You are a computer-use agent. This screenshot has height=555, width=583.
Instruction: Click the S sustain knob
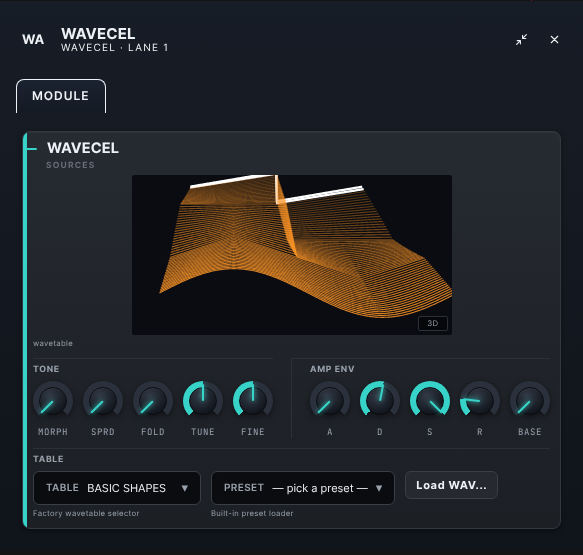430,401
